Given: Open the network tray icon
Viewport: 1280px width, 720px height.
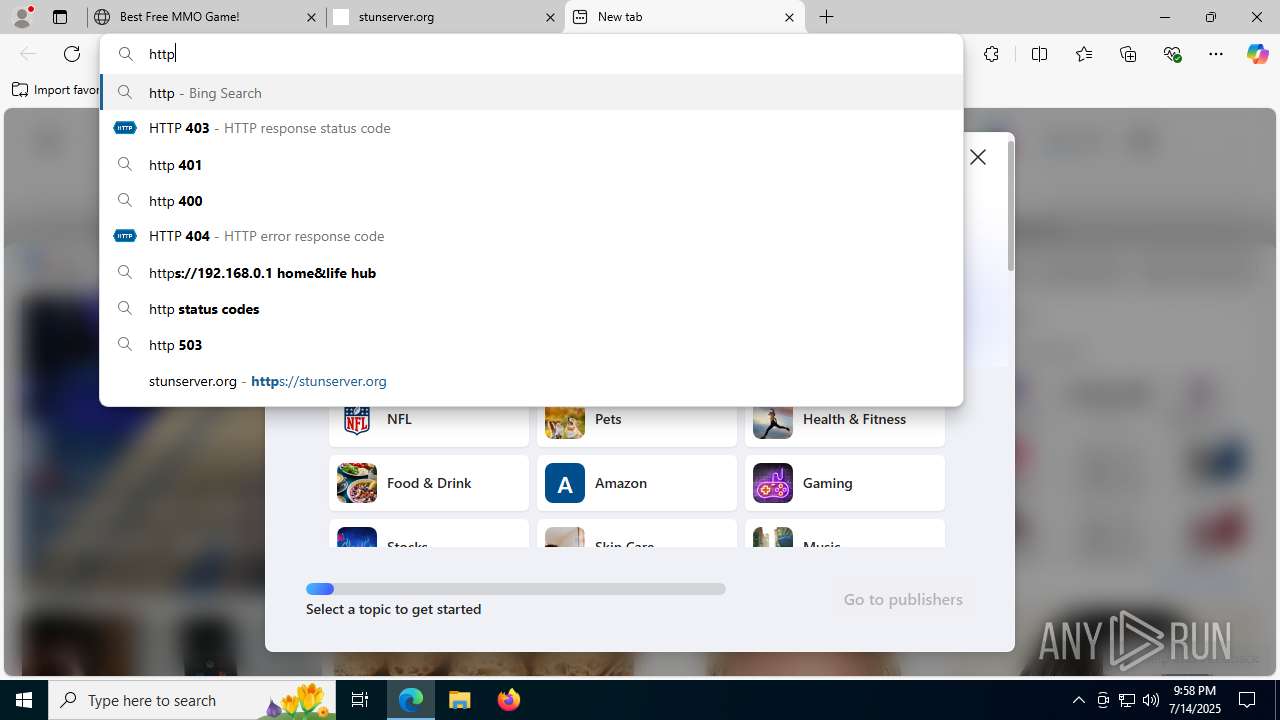Looking at the screenshot, I should (x=1127, y=700).
